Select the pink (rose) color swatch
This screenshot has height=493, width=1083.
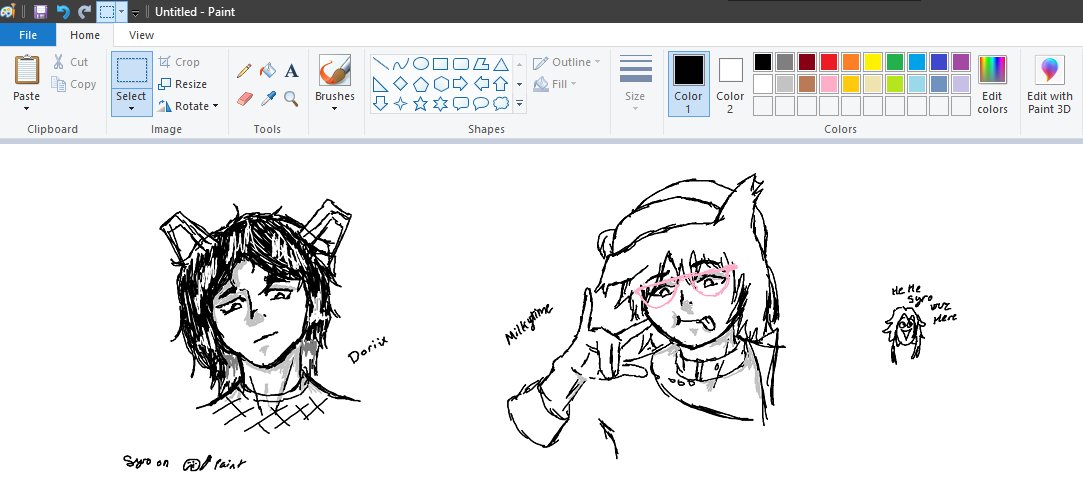[829, 84]
